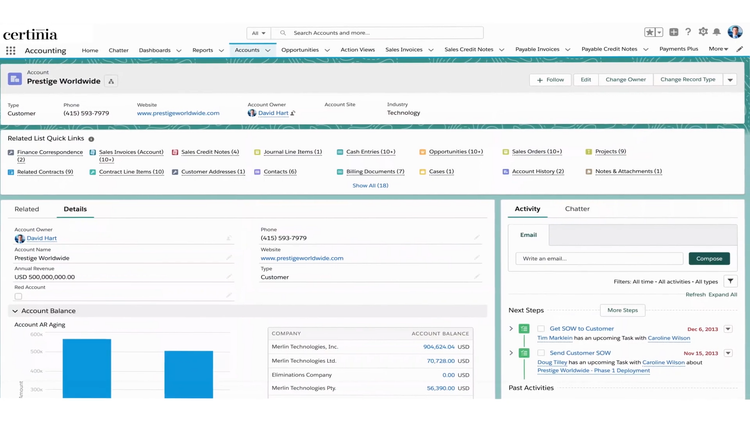Image resolution: width=750 pixels, height=422 pixels.
Task: Open more actions dropdown beside Change Record Type
Action: (x=730, y=80)
